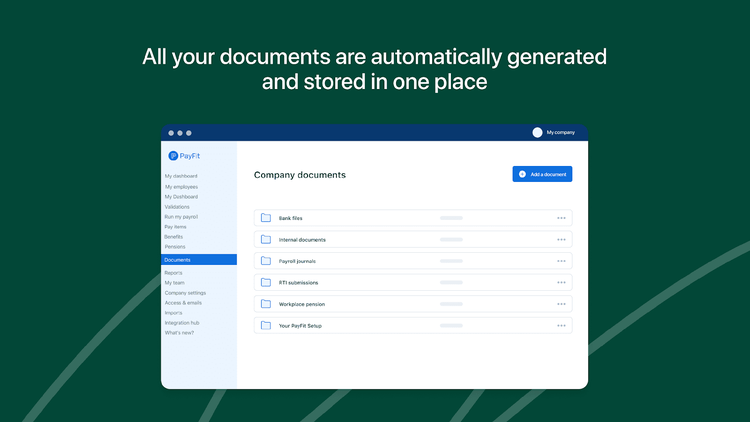This screenshot has width=750, height=422.
Task: Open Benefits in sidebar
Action: tap(174, 237)
